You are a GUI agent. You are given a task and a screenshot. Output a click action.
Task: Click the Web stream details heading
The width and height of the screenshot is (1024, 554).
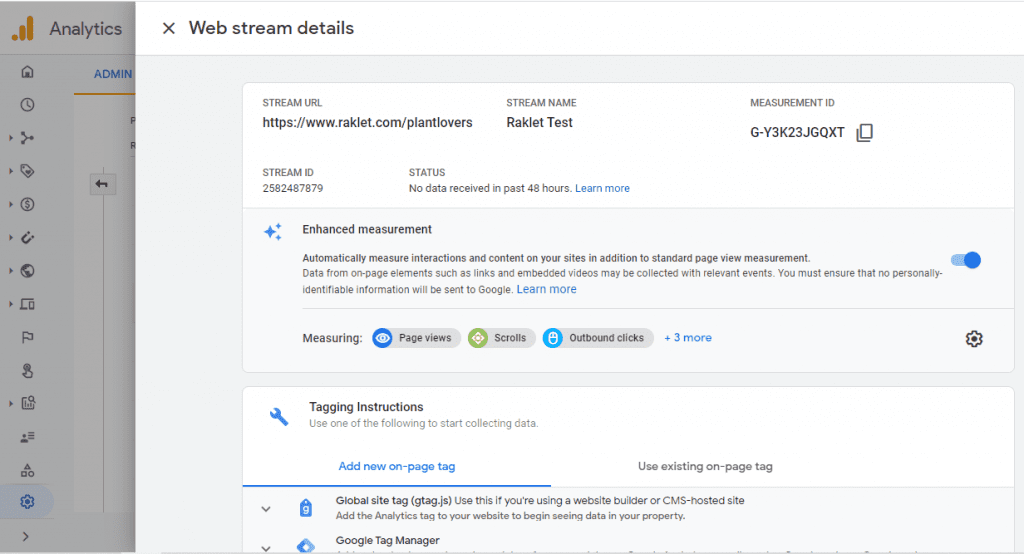271,28
